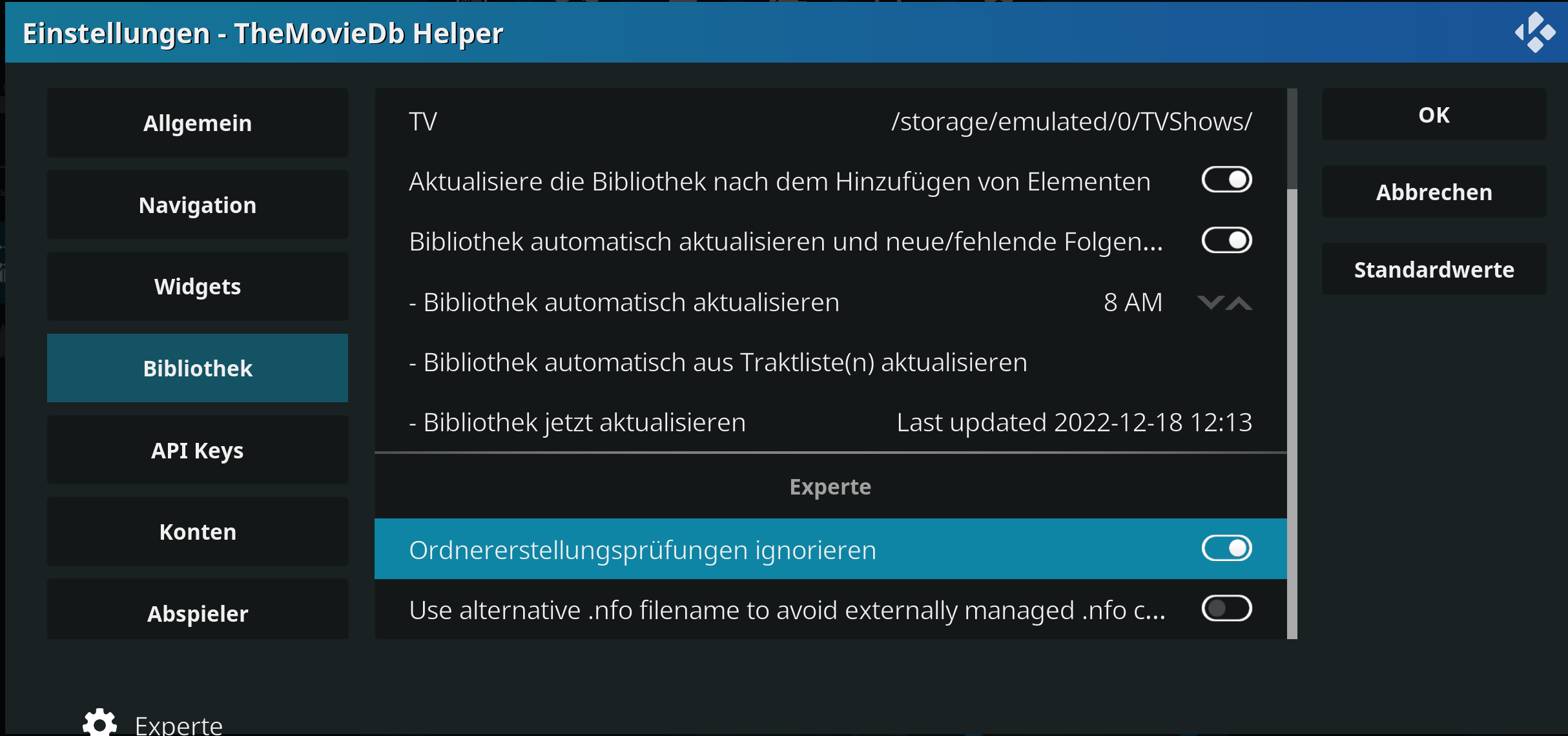Disable Bibliothek automatisch aktualisieren und neue/fehlende Folgen
Viewport: 1568px width, 736px height.
pos(1226,241)
